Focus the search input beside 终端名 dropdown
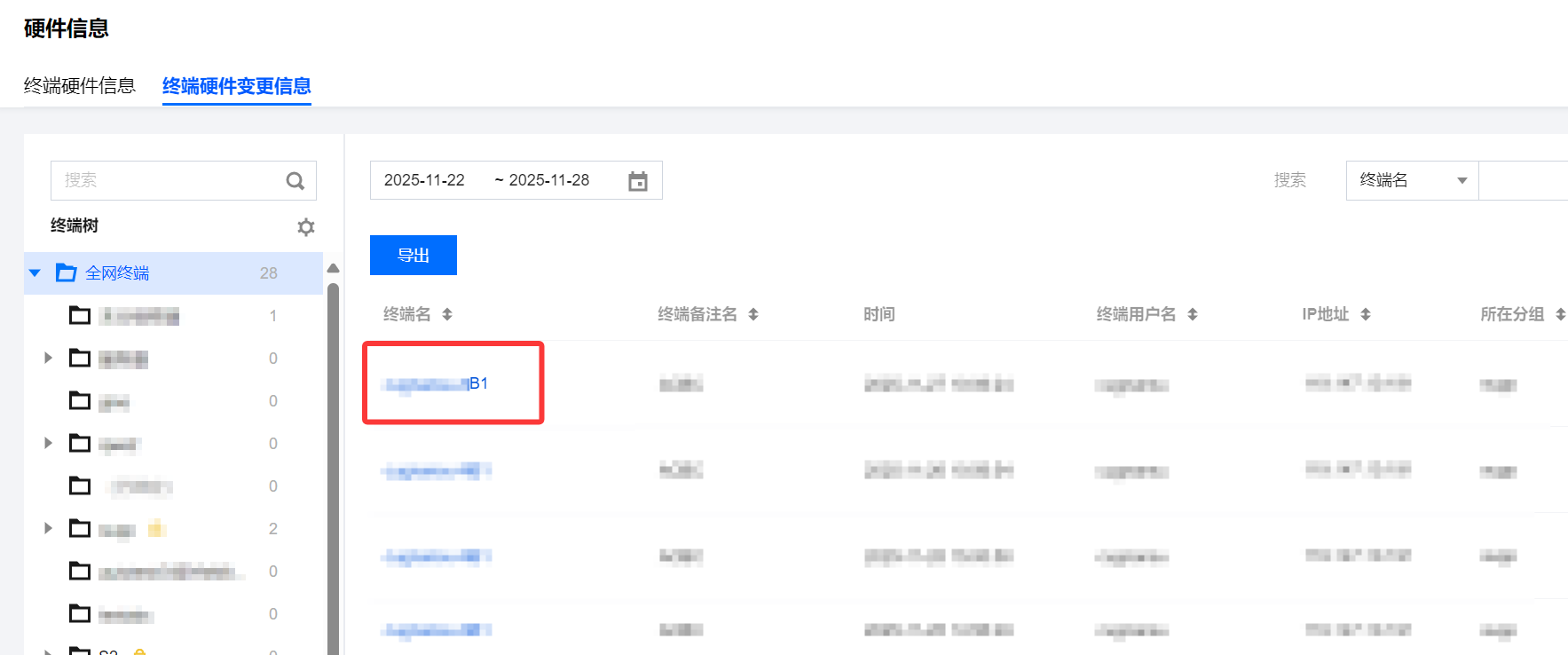This screenshot has width=1568, height=655. pyautogui.click(x=1524, y=180)
